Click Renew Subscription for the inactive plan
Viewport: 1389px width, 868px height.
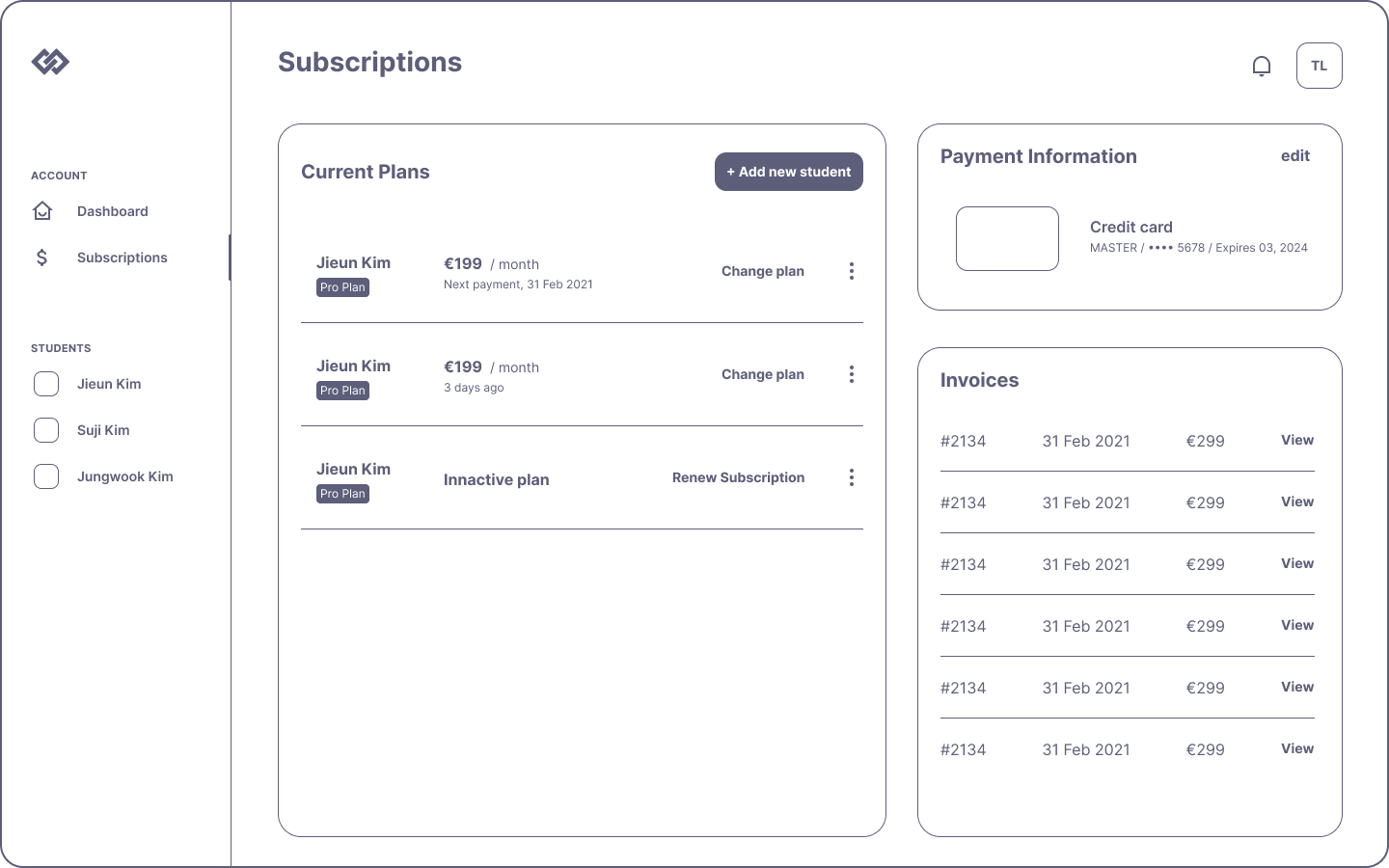click(x=738, y=477)
